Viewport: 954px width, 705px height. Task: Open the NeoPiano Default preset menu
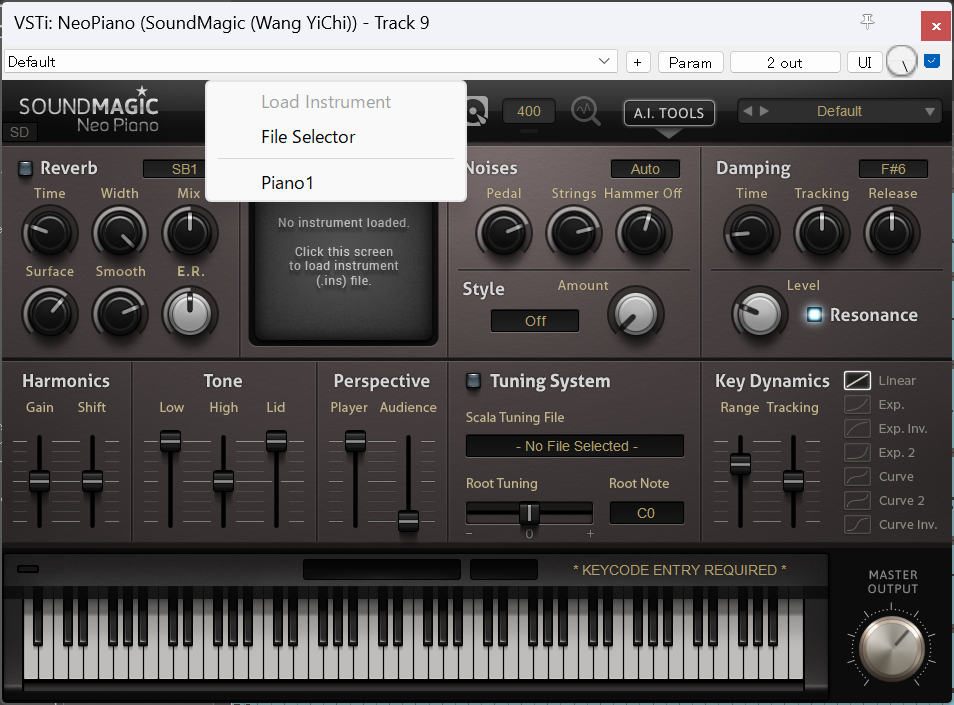click(x=839, y=111)
